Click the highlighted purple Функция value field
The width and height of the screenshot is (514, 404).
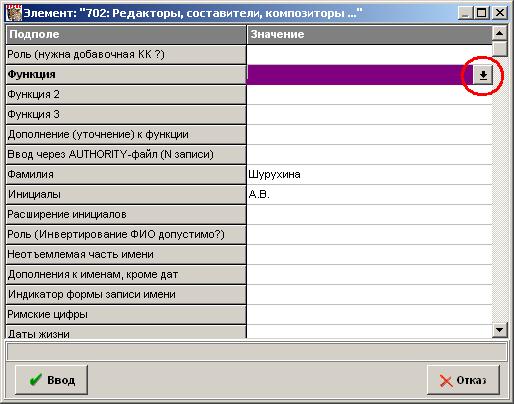tap(360, 75)
